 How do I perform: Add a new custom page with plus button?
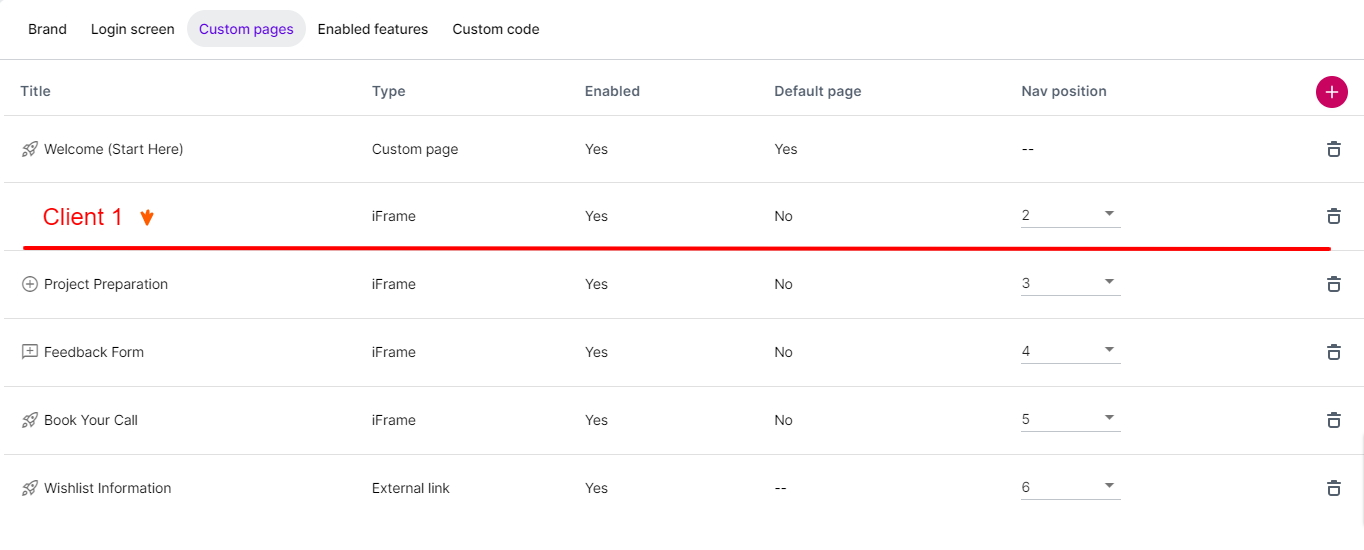click(x=1331, y=91)
